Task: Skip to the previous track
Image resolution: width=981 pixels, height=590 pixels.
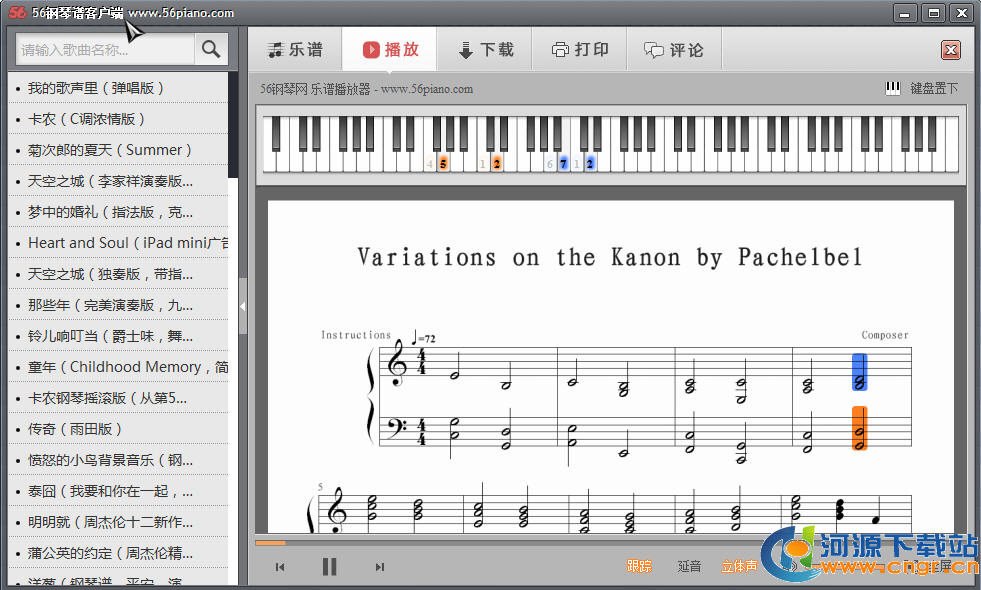Action: tap(280, 567)
